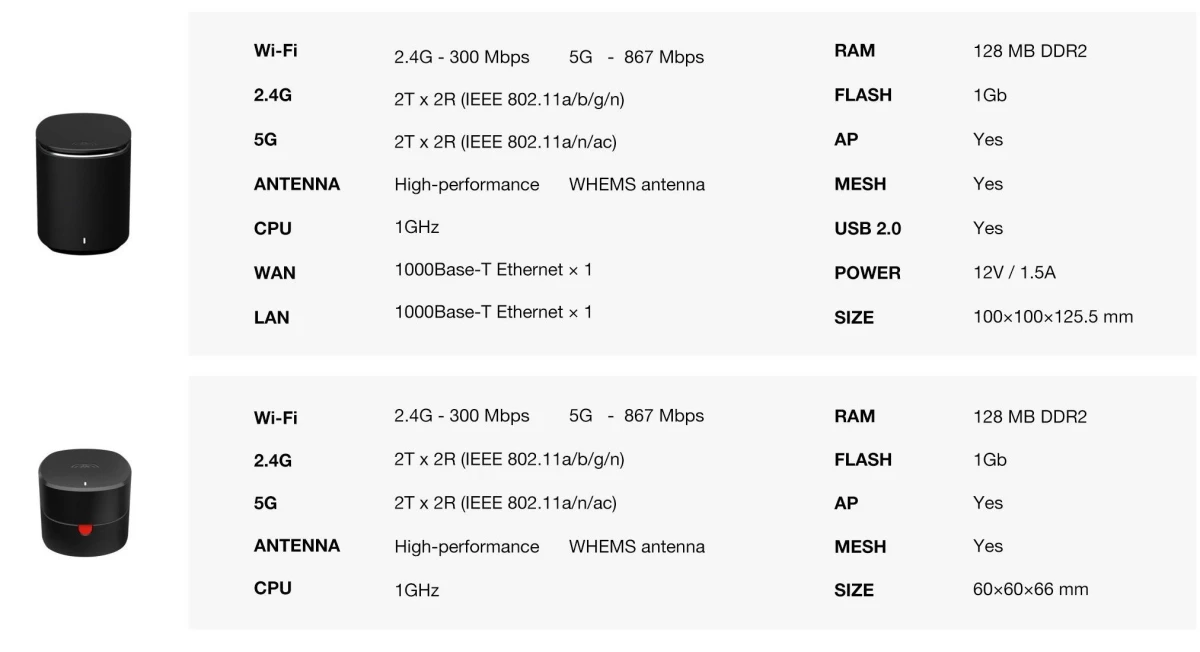Select the small router's CPU label
The height and width of the screenshot is (652, 1200).
[272, 588]
